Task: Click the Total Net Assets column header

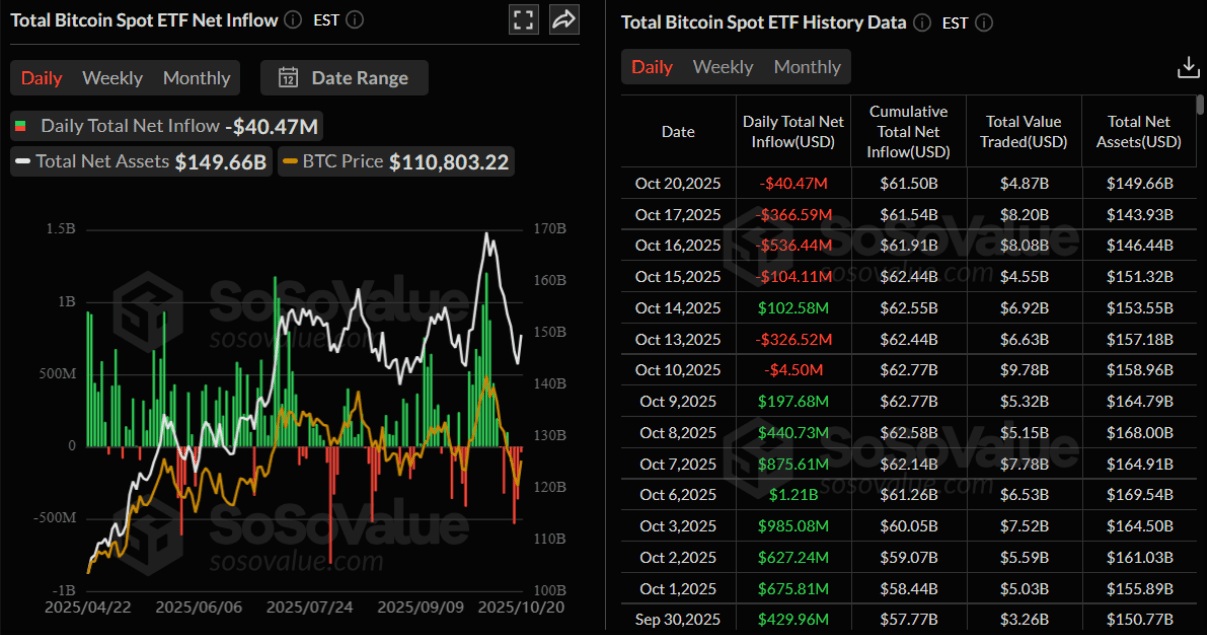Action: pos(1139,131)
